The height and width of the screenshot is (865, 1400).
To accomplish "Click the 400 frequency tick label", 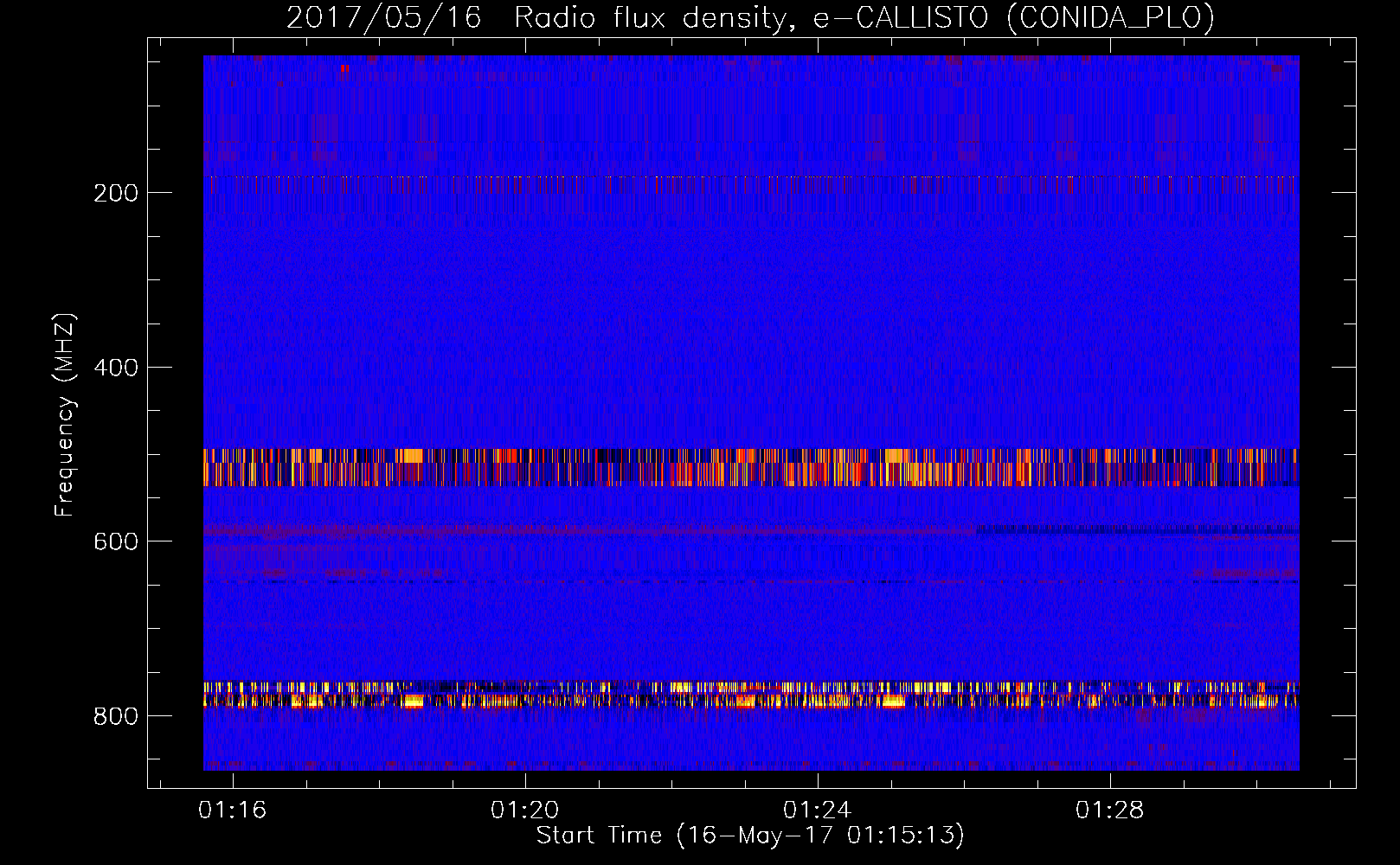I will click(116, 368).
